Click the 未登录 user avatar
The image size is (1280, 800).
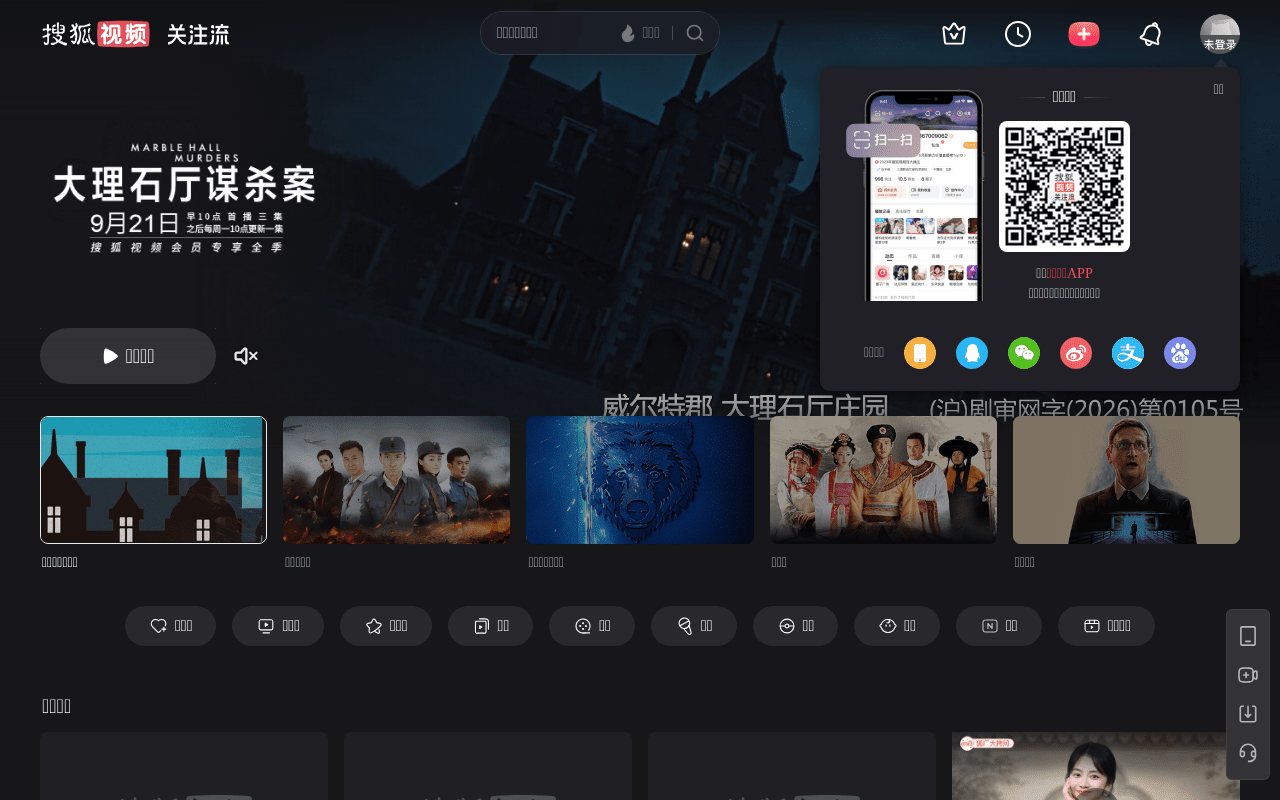[1220, 34]
